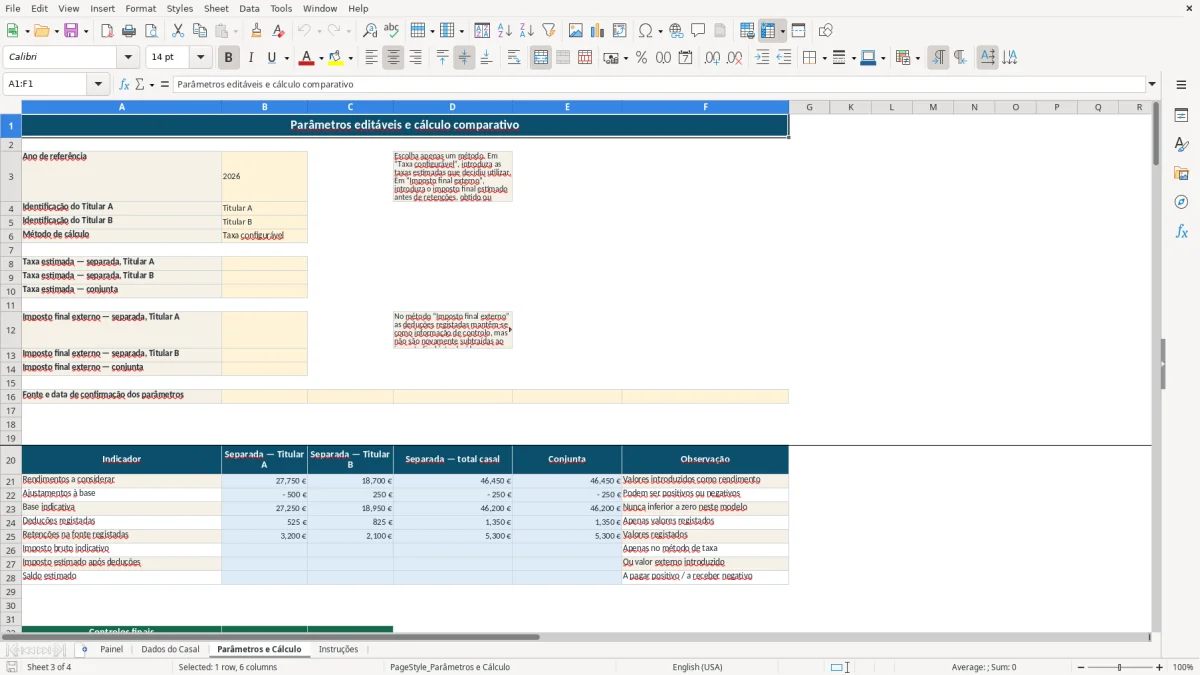The height and width of the screenshot is (675, 1200).
Task: Open sidebar Properties panel icon
Action: click(1181, 115)
